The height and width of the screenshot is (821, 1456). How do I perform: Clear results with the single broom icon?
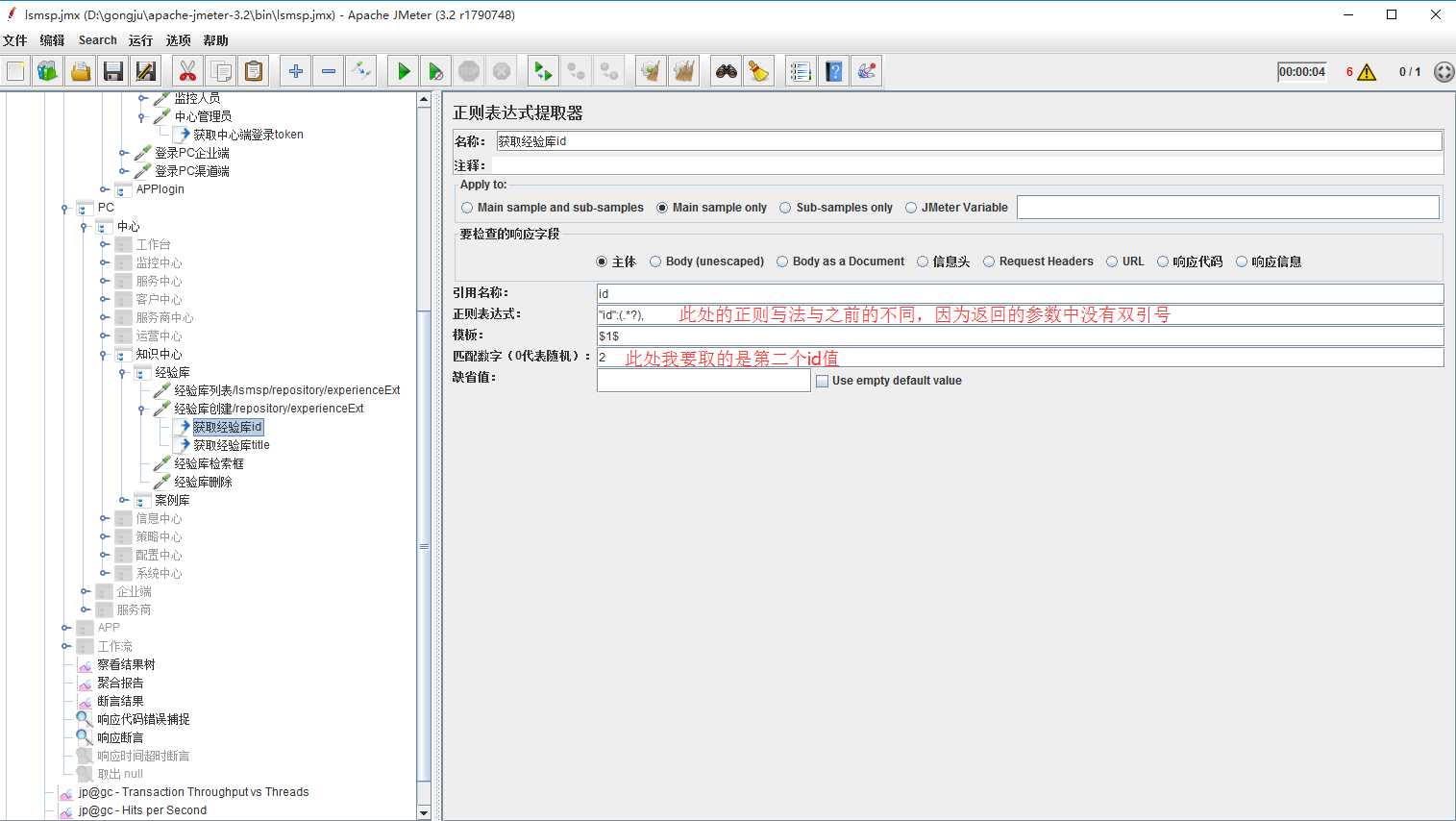point(652,71)
